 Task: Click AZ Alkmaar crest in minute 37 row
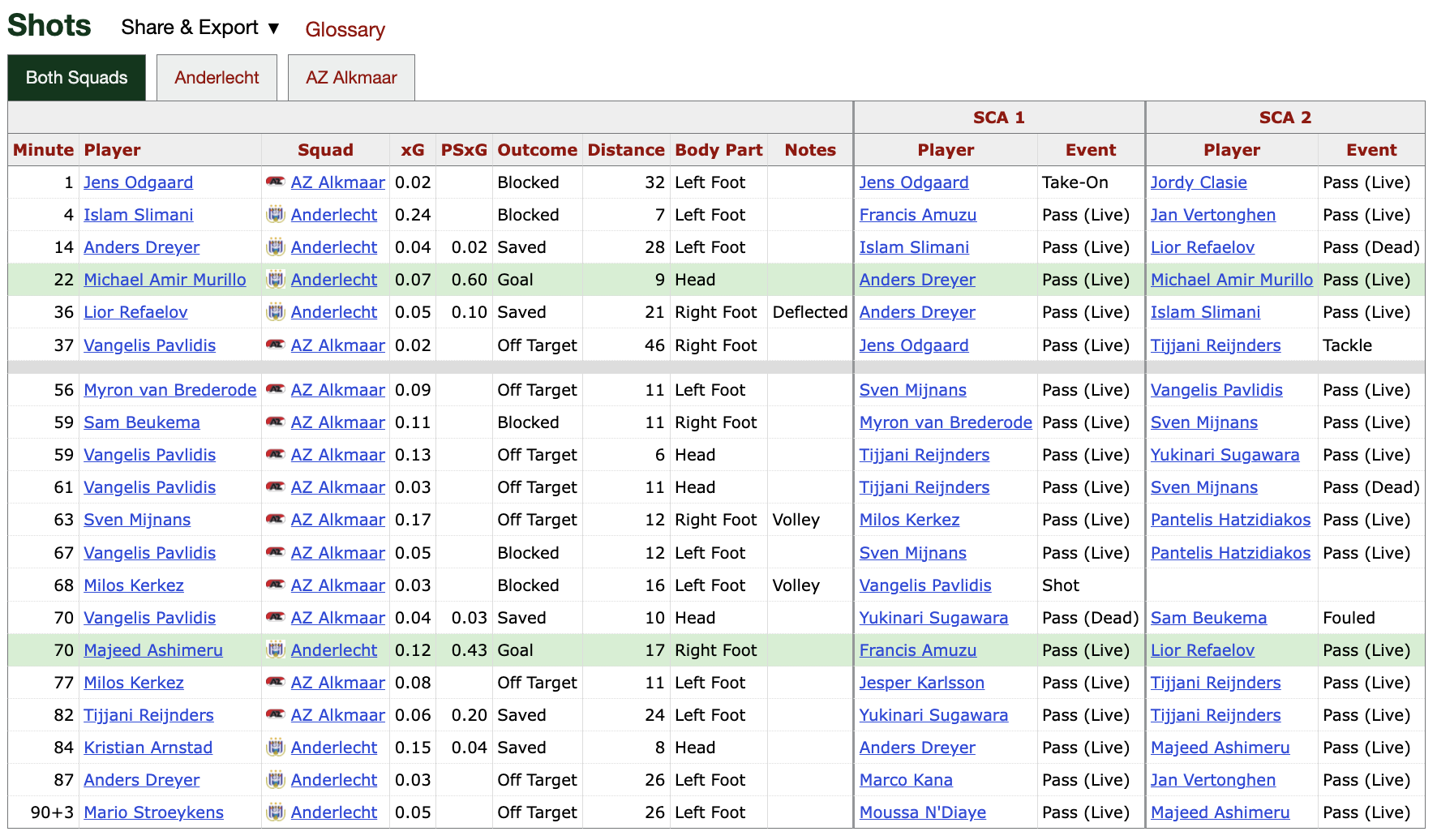click(x=276, y=345)
